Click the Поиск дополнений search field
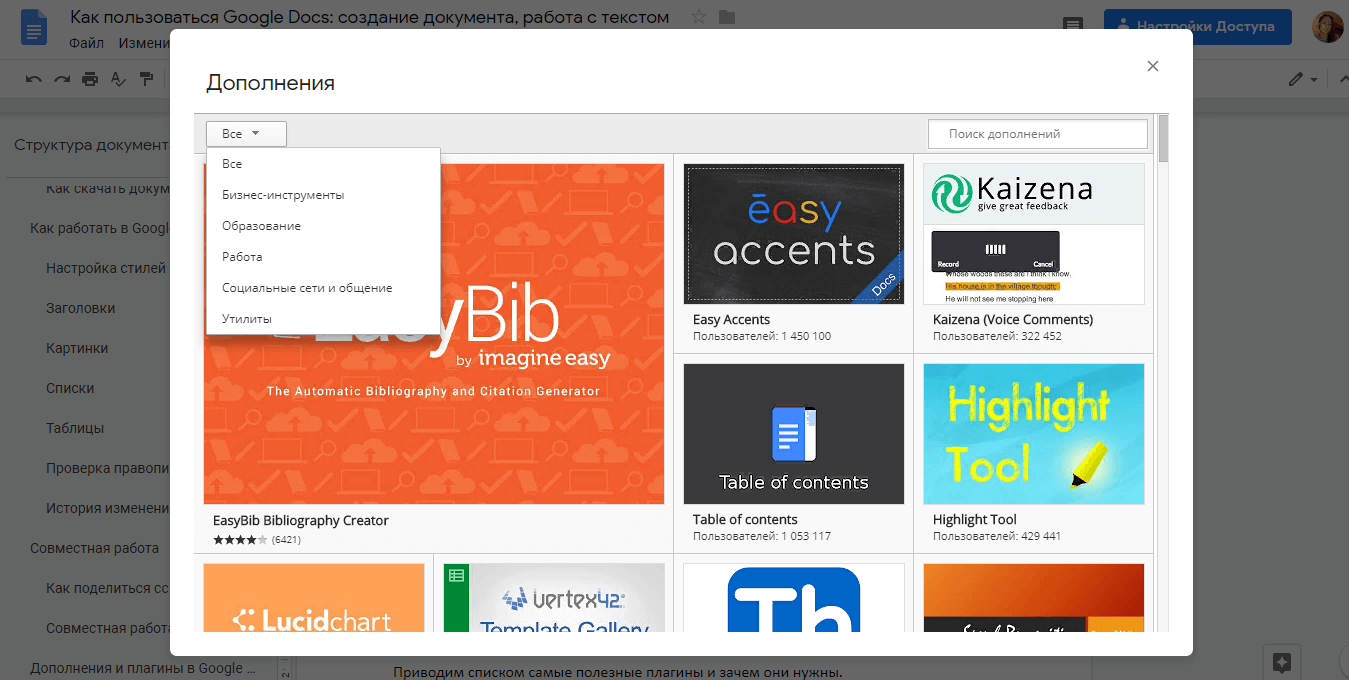The height and width of the screenshot is (680, 1349). (1037, 134)
